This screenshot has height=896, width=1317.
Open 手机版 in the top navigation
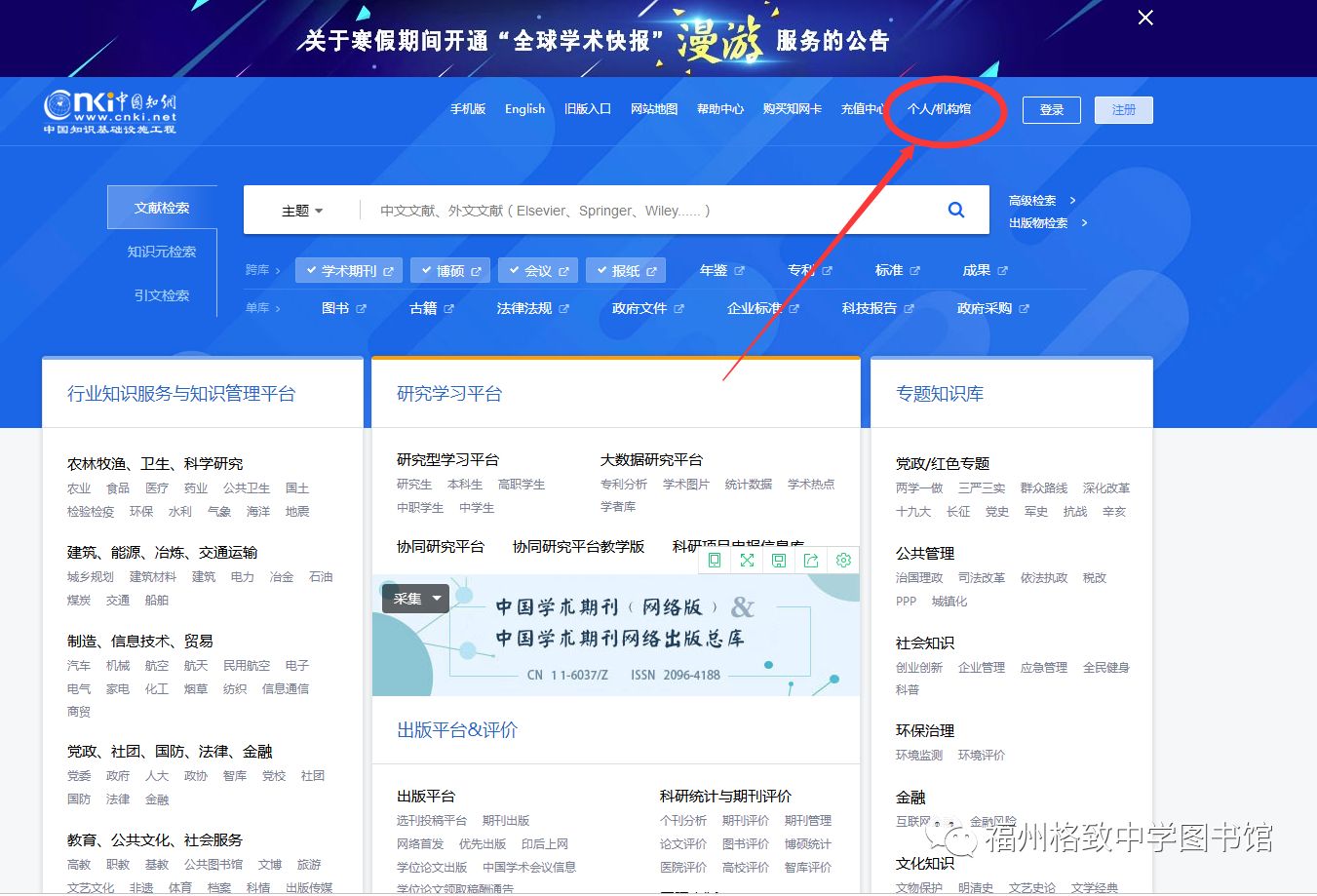[468, 109]
